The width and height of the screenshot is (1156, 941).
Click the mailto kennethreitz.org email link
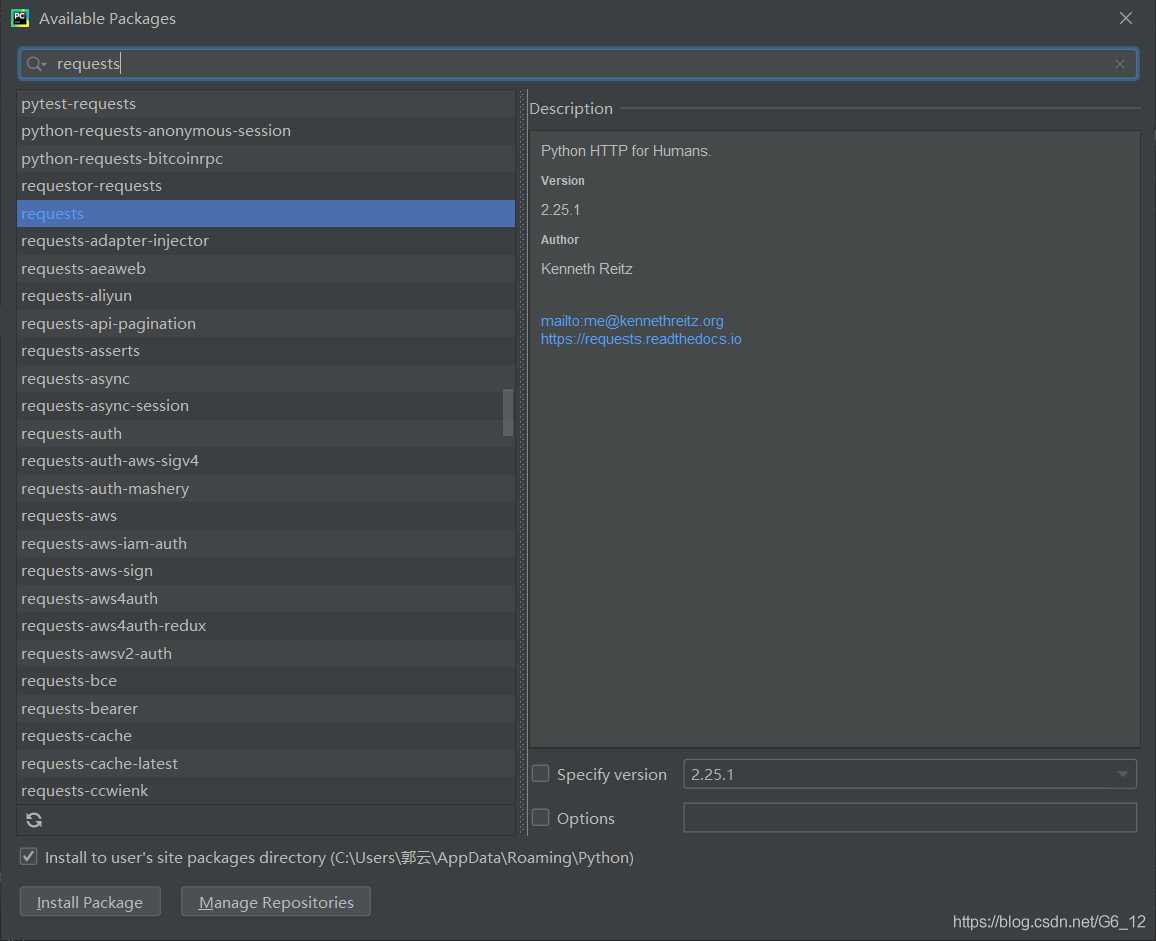click(632, 321)
